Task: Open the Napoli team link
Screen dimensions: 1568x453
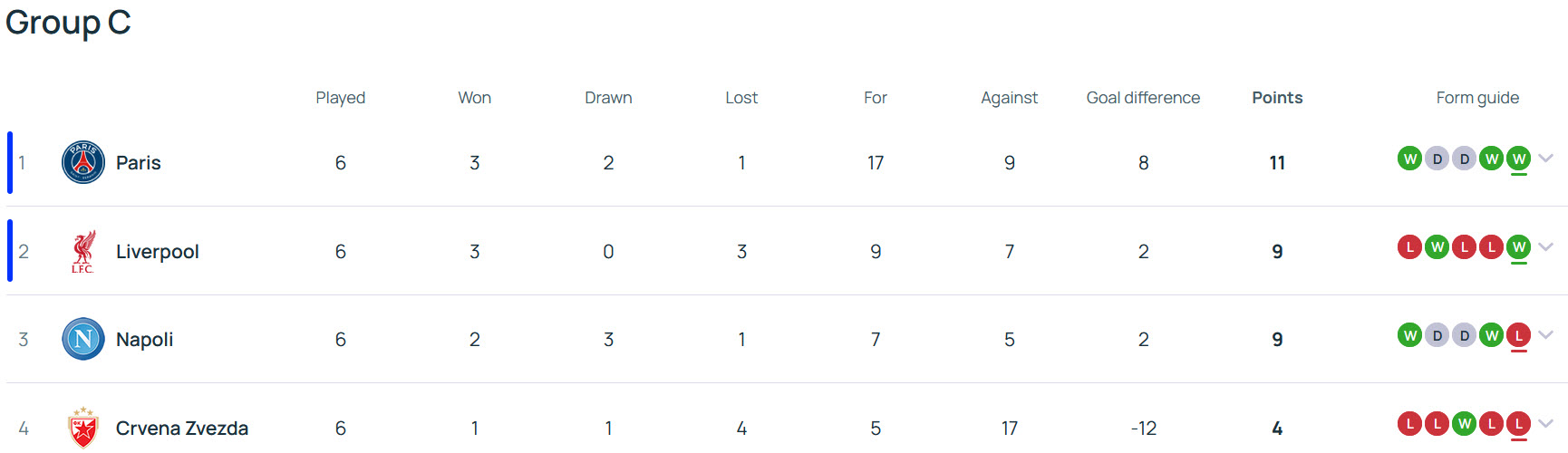Action: click(x=145, y=340)
